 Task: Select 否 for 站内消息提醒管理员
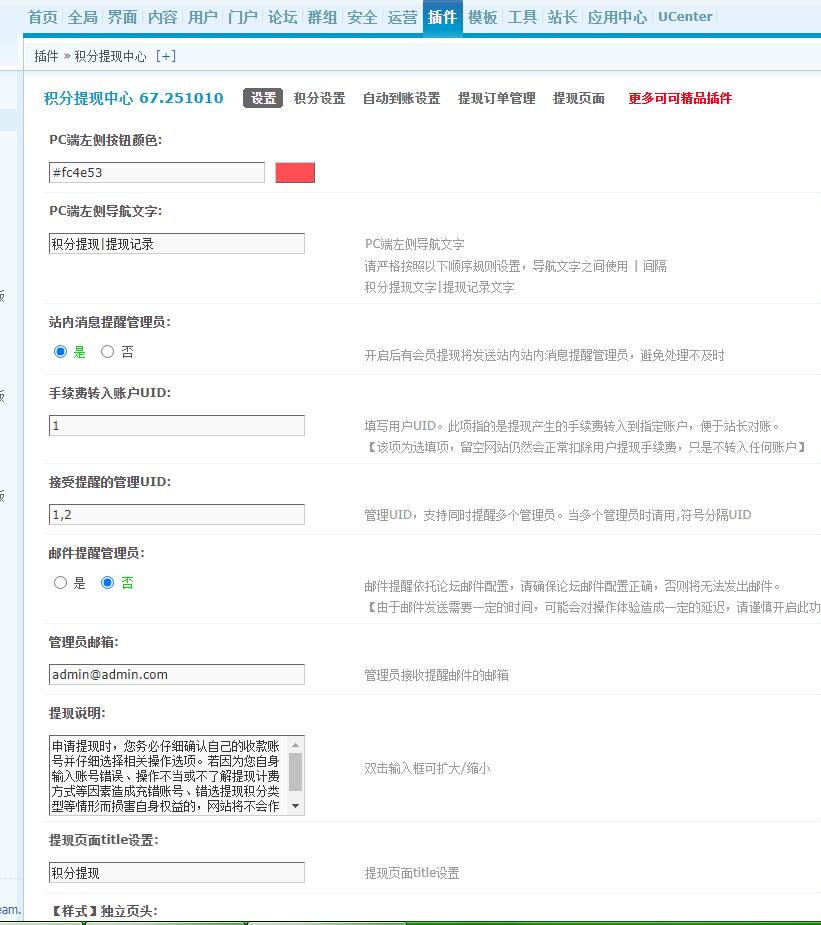(108, 352)
